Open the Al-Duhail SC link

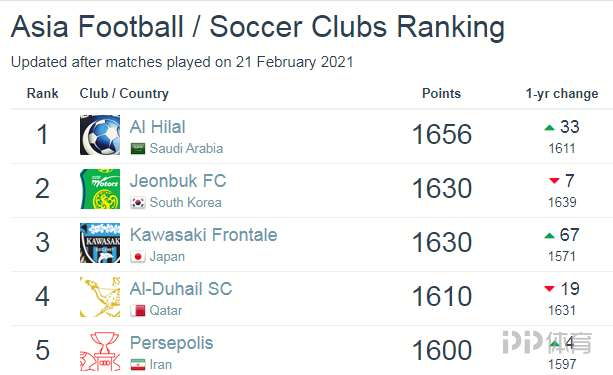click(181, 289)
